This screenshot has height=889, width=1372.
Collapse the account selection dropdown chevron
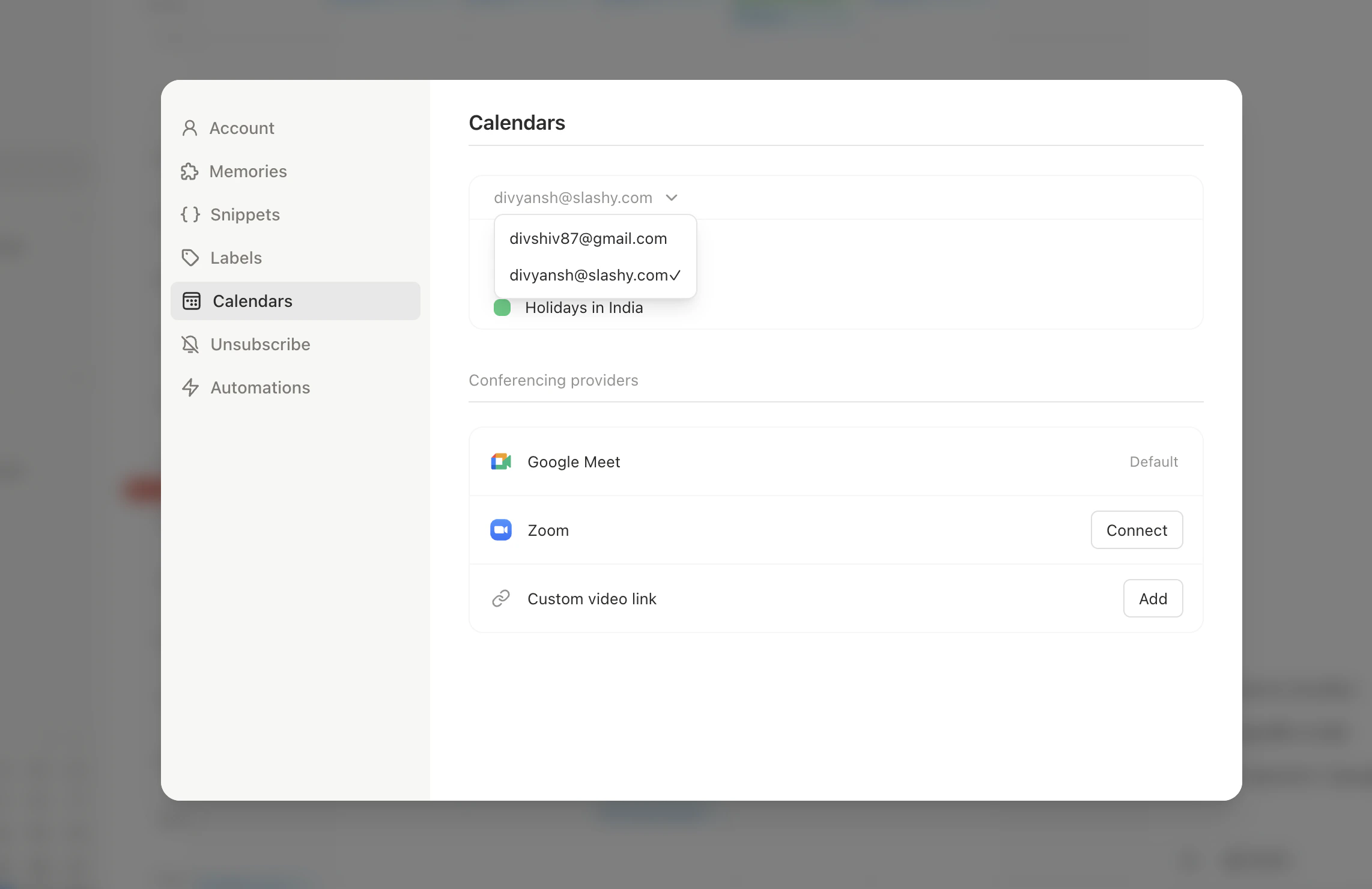pyautogui.click(x=671, y=197)
